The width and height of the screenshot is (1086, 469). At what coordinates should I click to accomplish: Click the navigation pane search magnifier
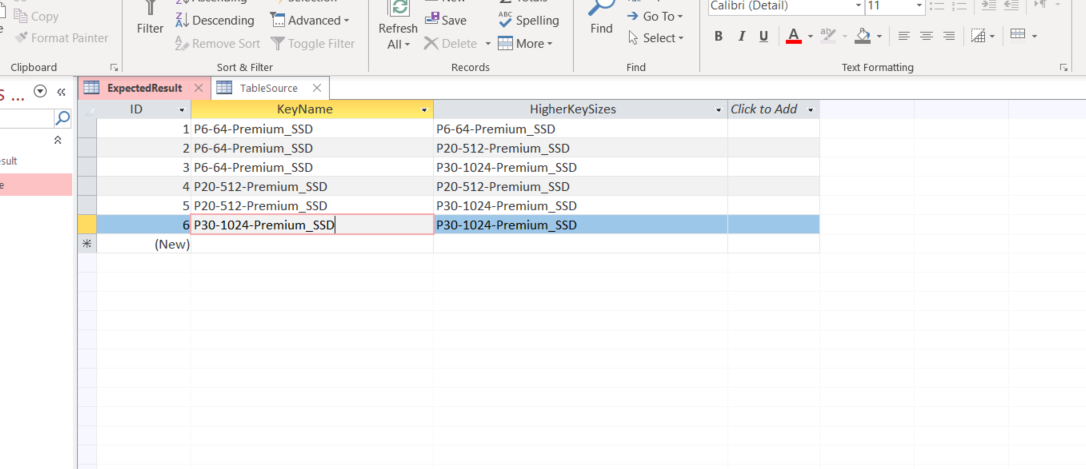[x=62, y=119]
